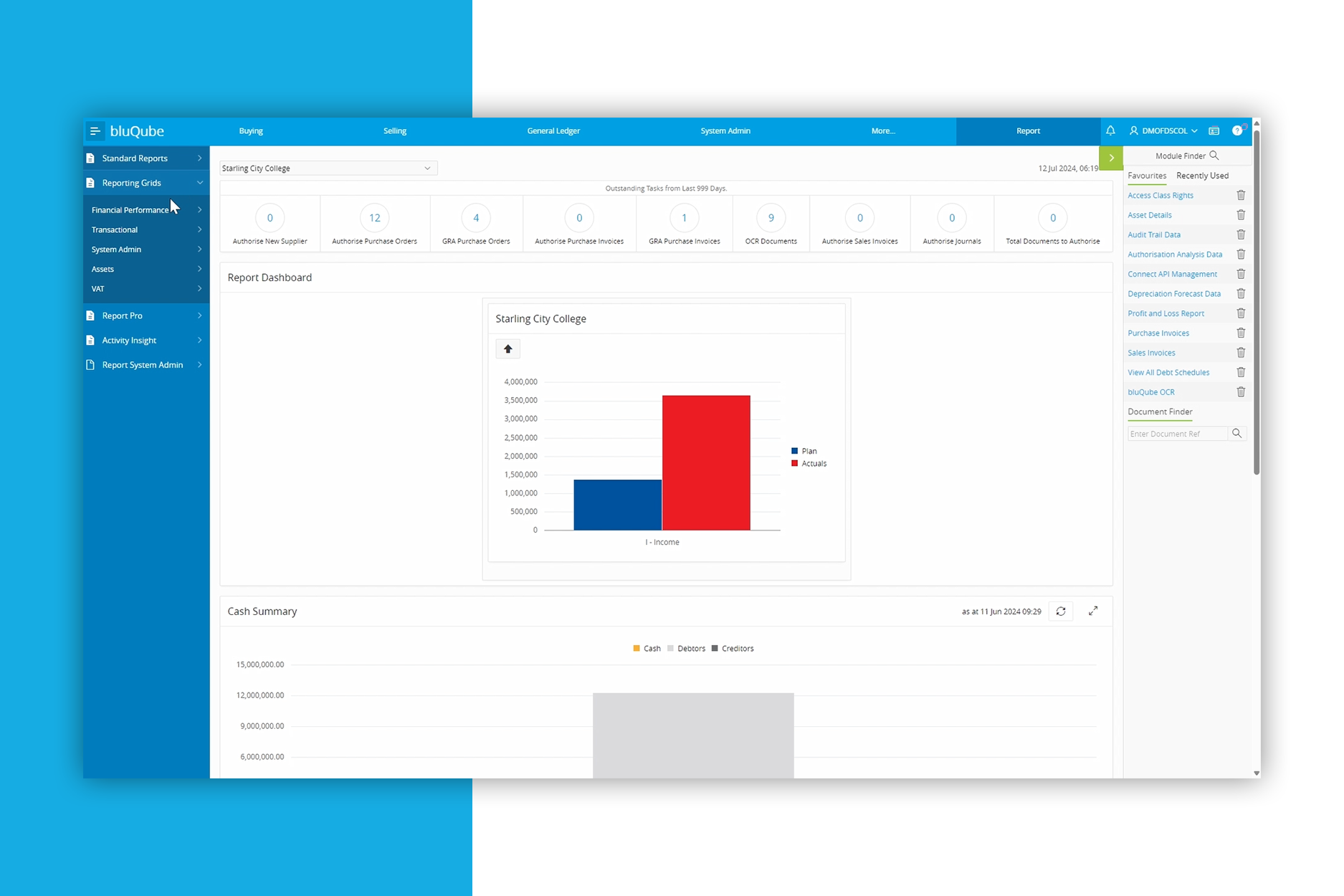Click the help question mark icon
Viewport: 1344px width, 896px height.
(x=1236, y=130)
